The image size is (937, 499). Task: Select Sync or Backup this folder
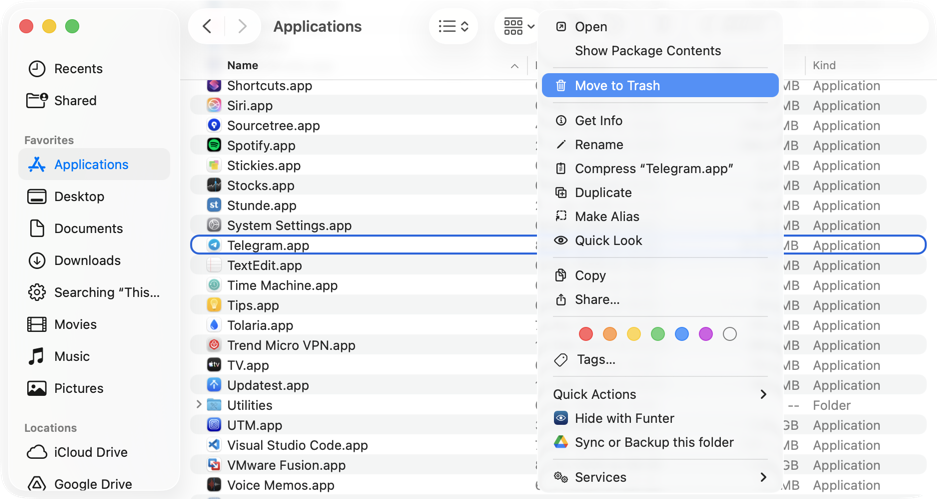[x=660, y=442]
